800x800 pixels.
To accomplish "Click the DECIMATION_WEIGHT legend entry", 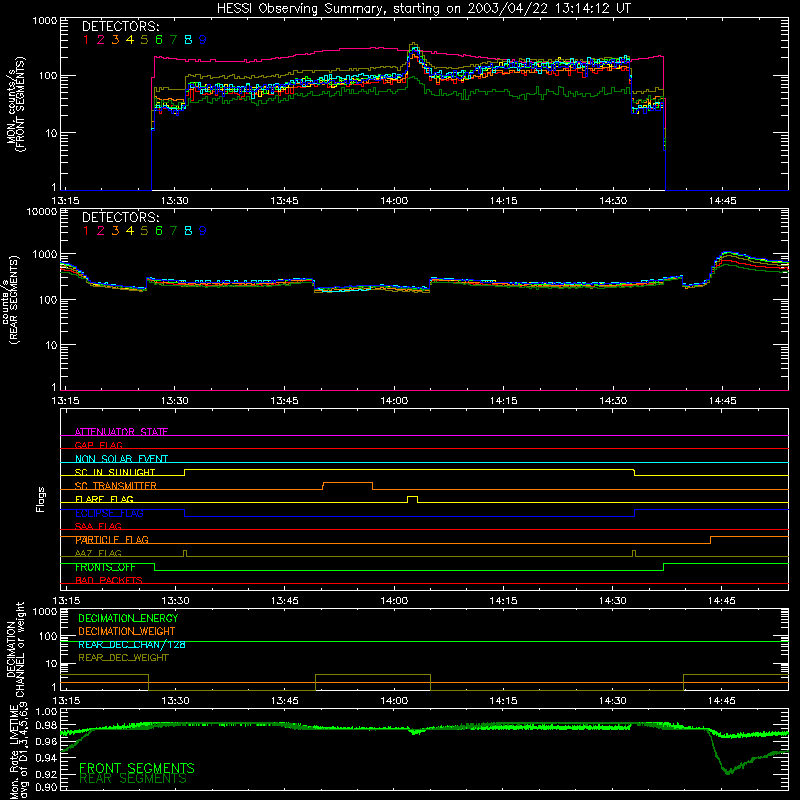I will click(x=127, y=631).
